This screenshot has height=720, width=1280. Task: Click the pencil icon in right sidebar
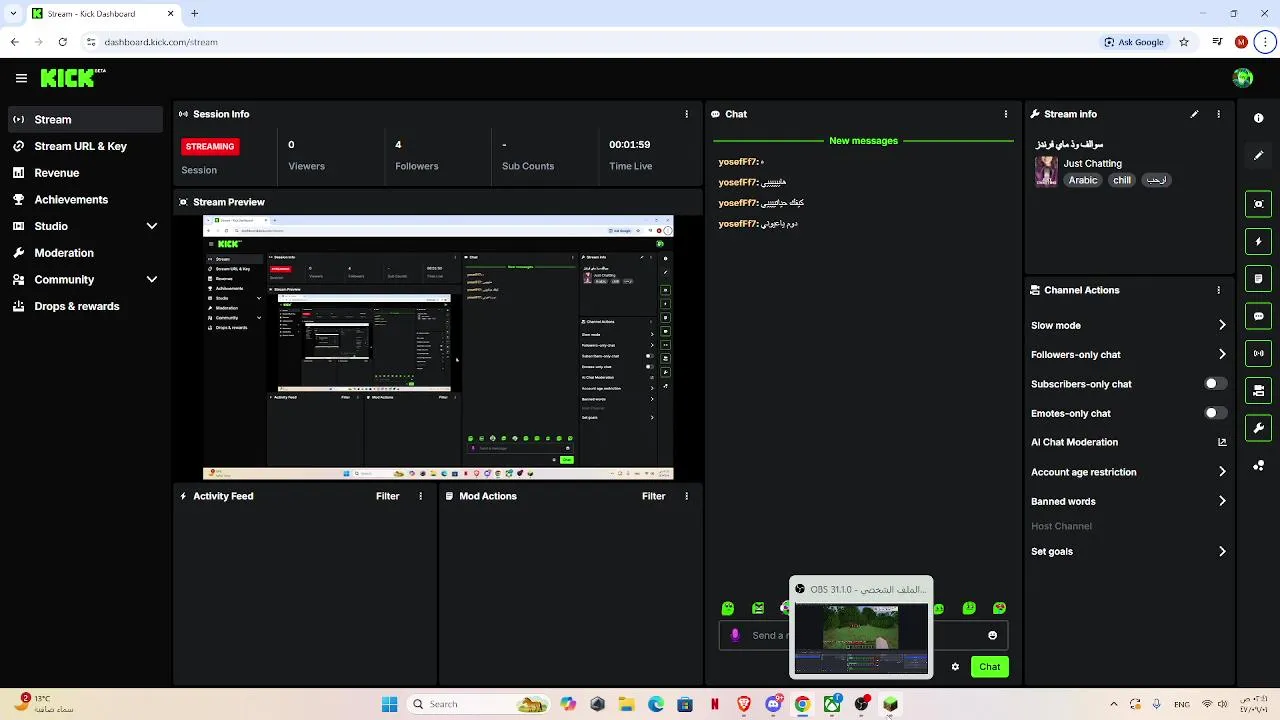pyautogui.click(x=1258, y=156)
